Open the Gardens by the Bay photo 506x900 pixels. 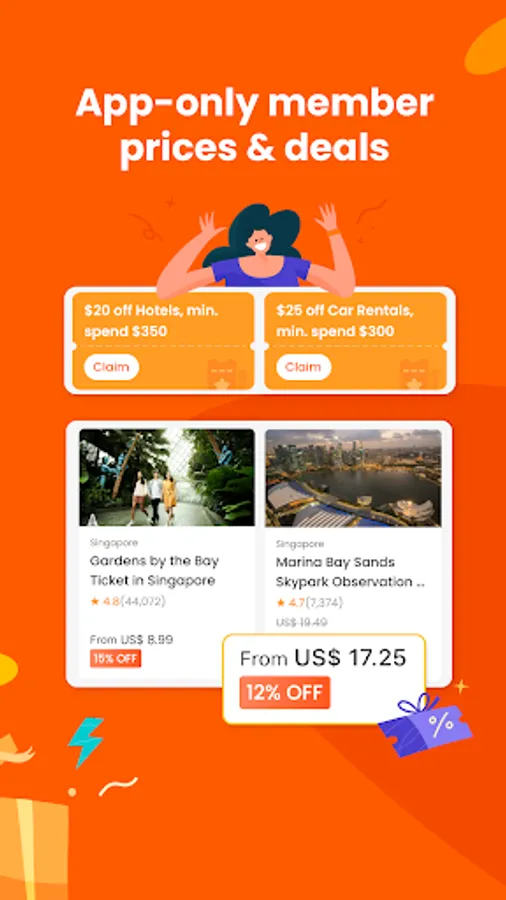pyautogui.click(x=167, y=477)
